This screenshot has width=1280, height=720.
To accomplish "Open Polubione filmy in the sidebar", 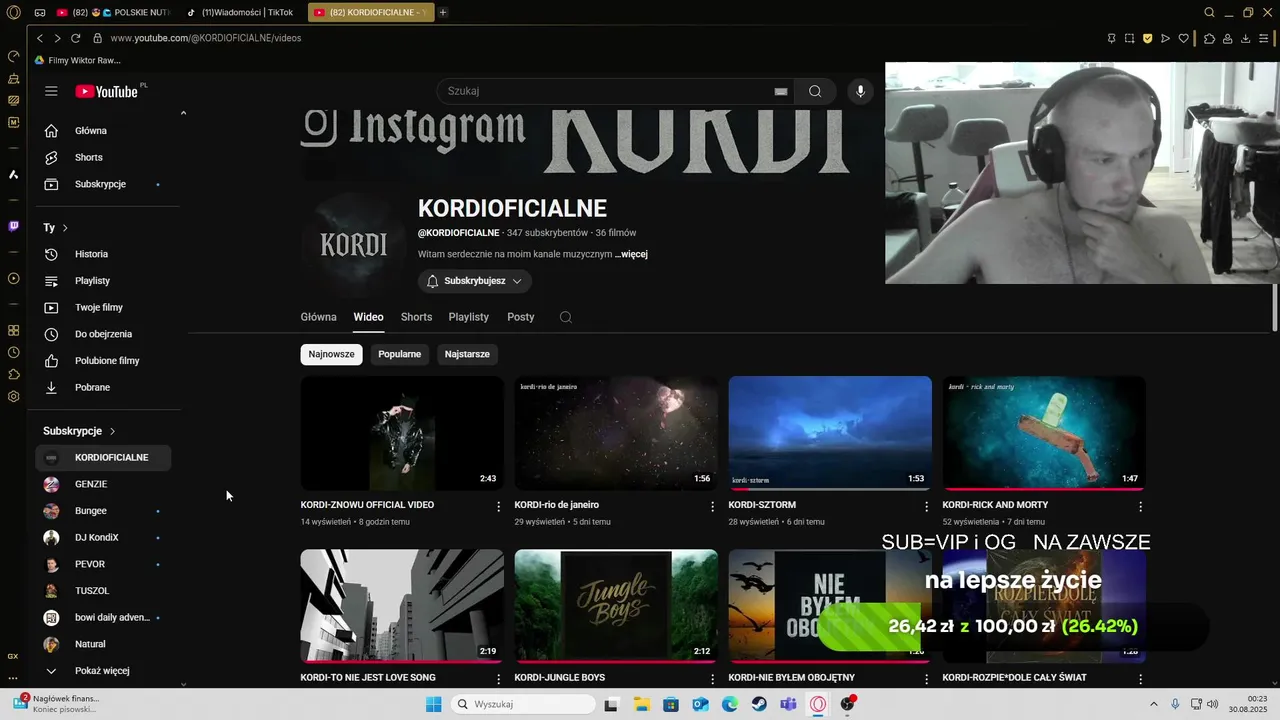I will [x=104, y=360].
